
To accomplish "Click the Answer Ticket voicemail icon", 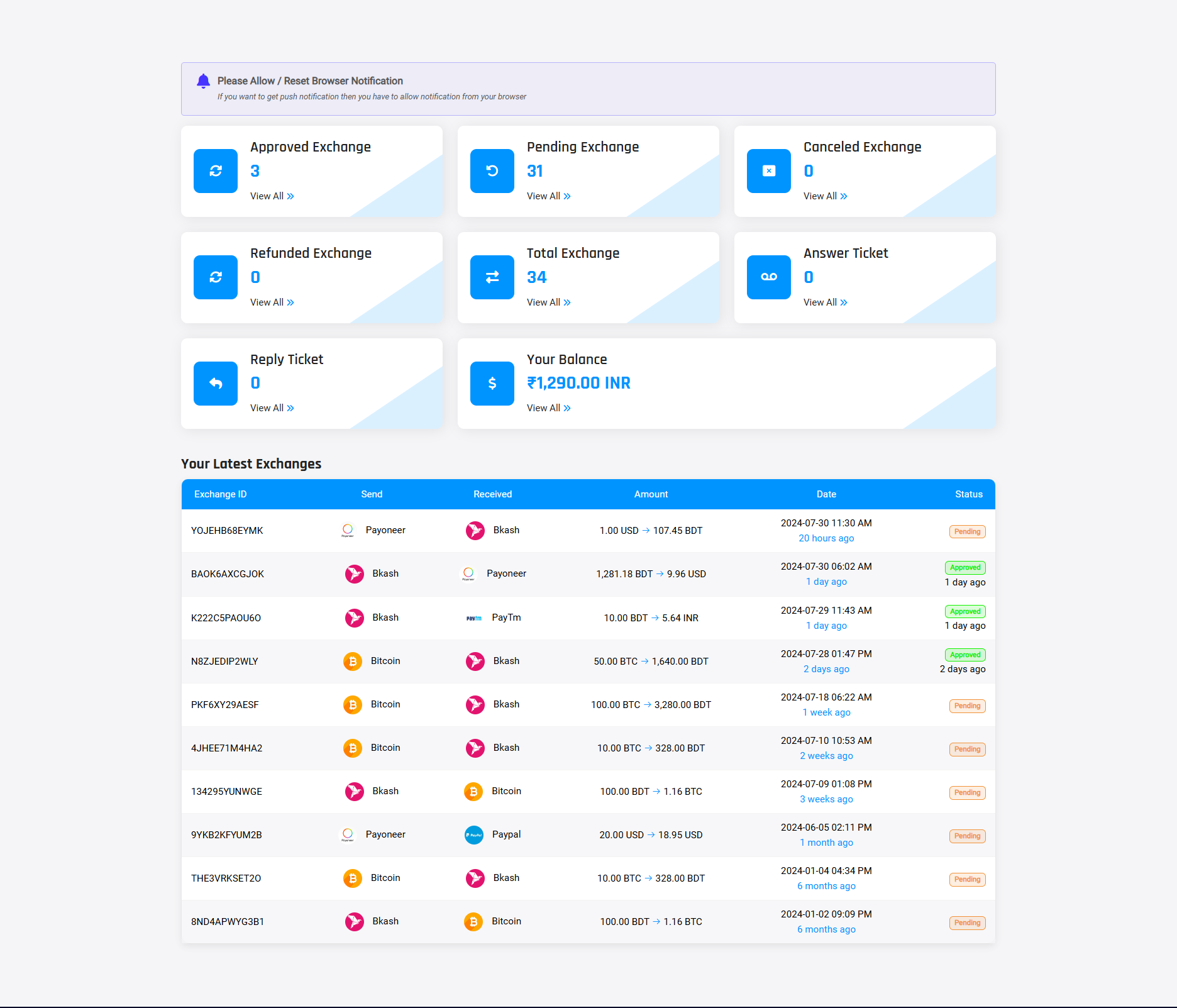I will point(768,277).
